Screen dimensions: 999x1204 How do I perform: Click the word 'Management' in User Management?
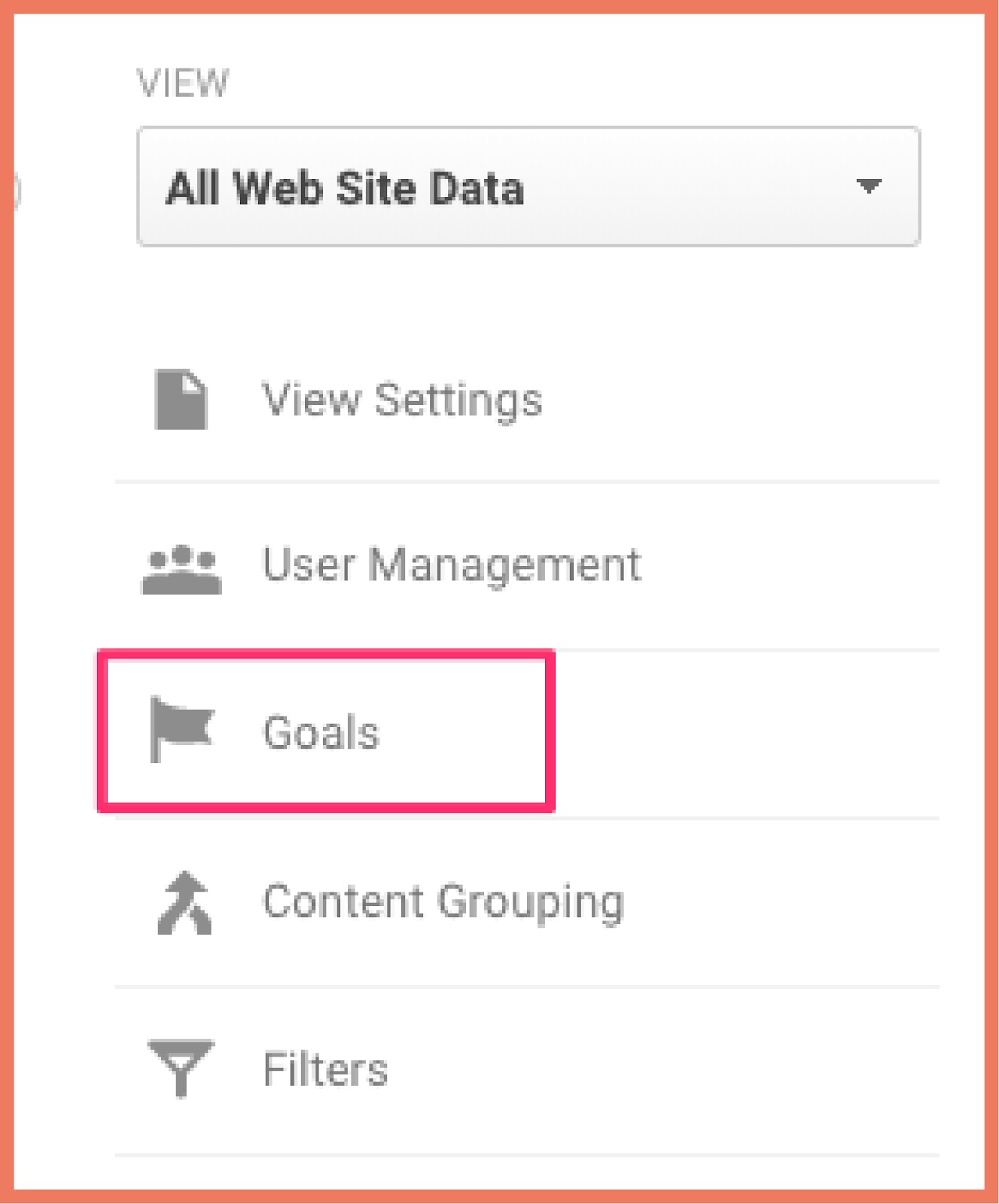[505, 564]
